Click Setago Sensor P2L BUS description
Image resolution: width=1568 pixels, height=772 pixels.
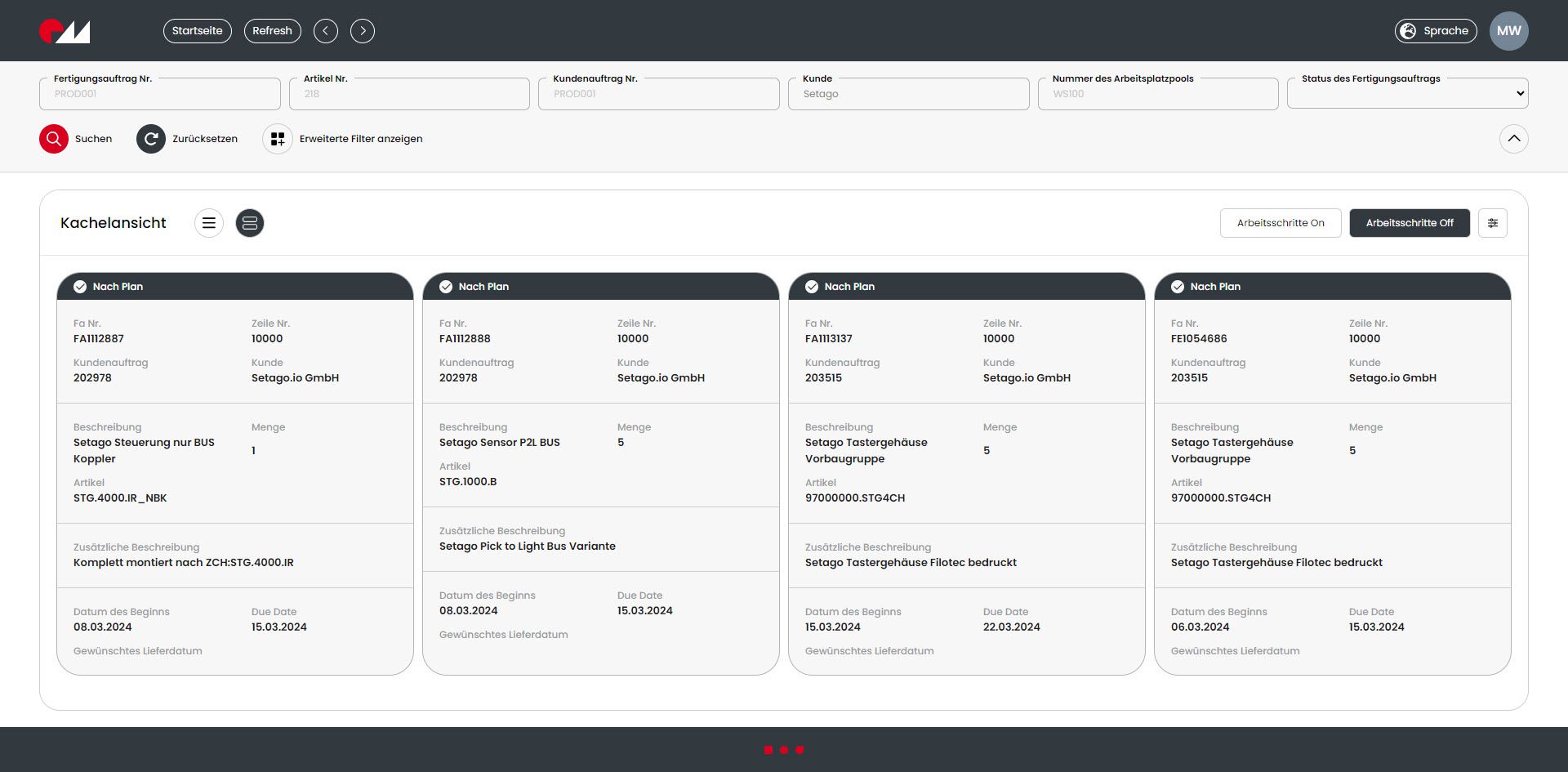tap(500, 443)
